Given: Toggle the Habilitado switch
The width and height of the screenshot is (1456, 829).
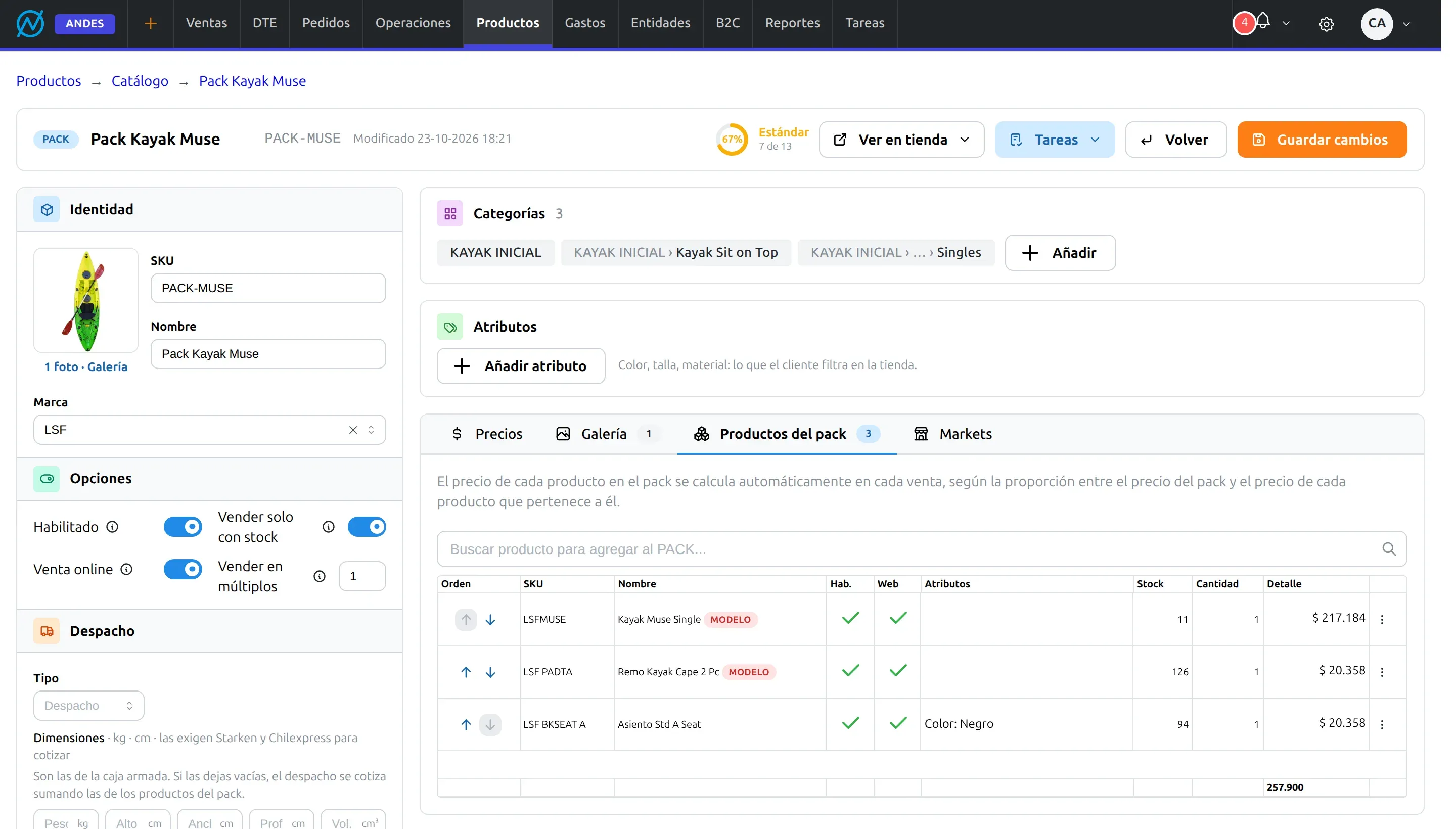Looking at the screenshot, I should [183, 527].
